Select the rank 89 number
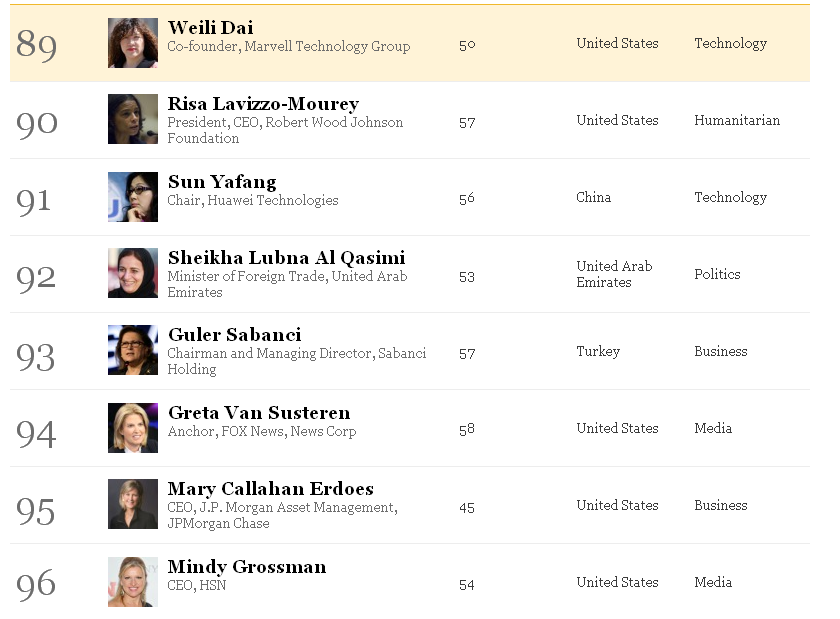This screenshot has width=840, height=619. [36, 44]
